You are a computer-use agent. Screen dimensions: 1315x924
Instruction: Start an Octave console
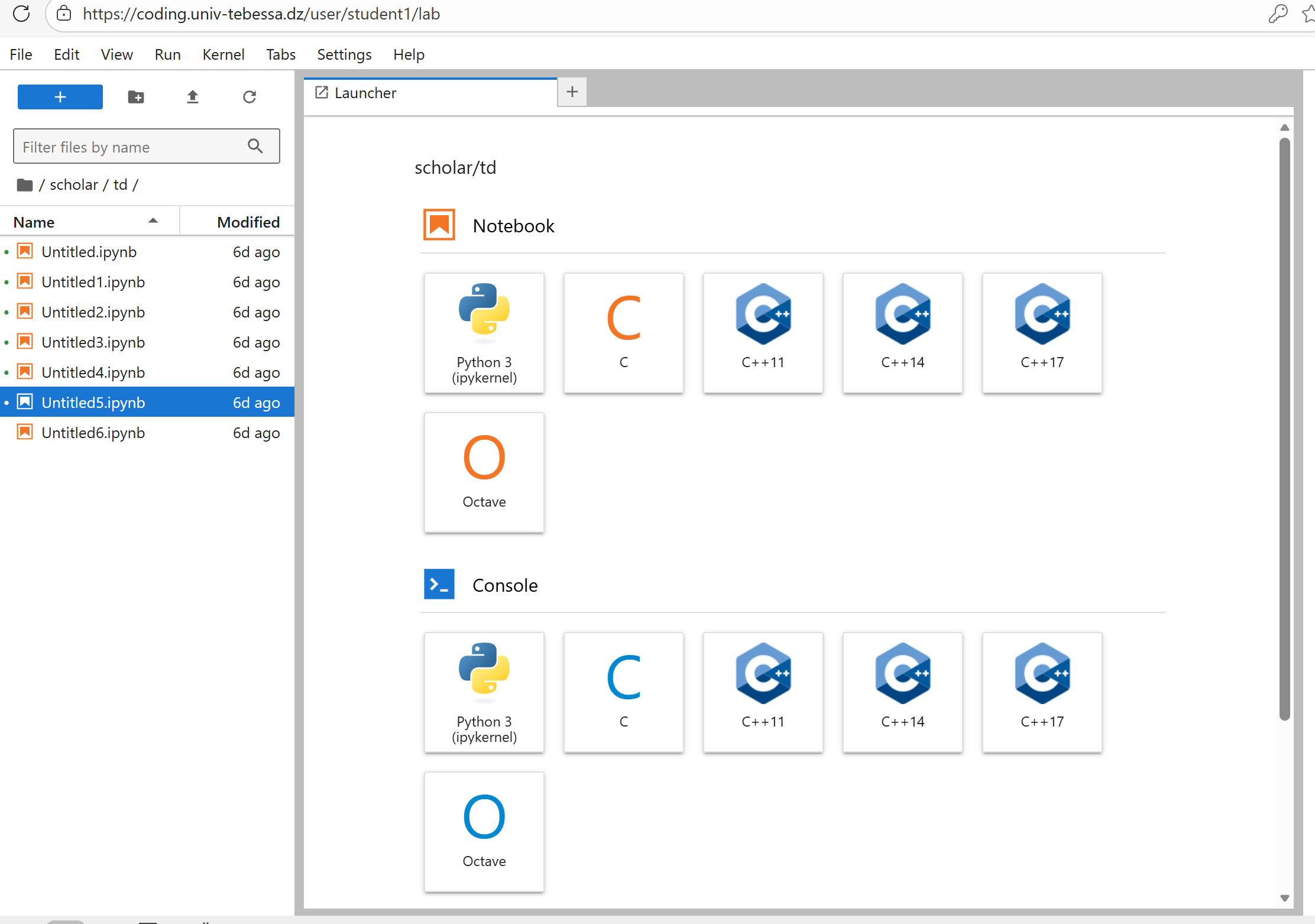click(x=484, y=831)
